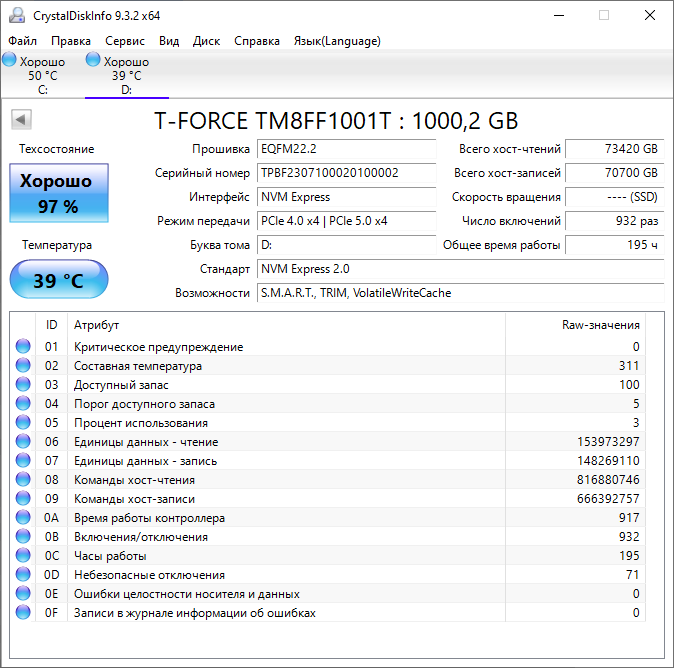This screenshot has height=668, width=674.
Task: Click the total host reads value 73420 GB
Action: pyautogui.click(x=615, y=149)
